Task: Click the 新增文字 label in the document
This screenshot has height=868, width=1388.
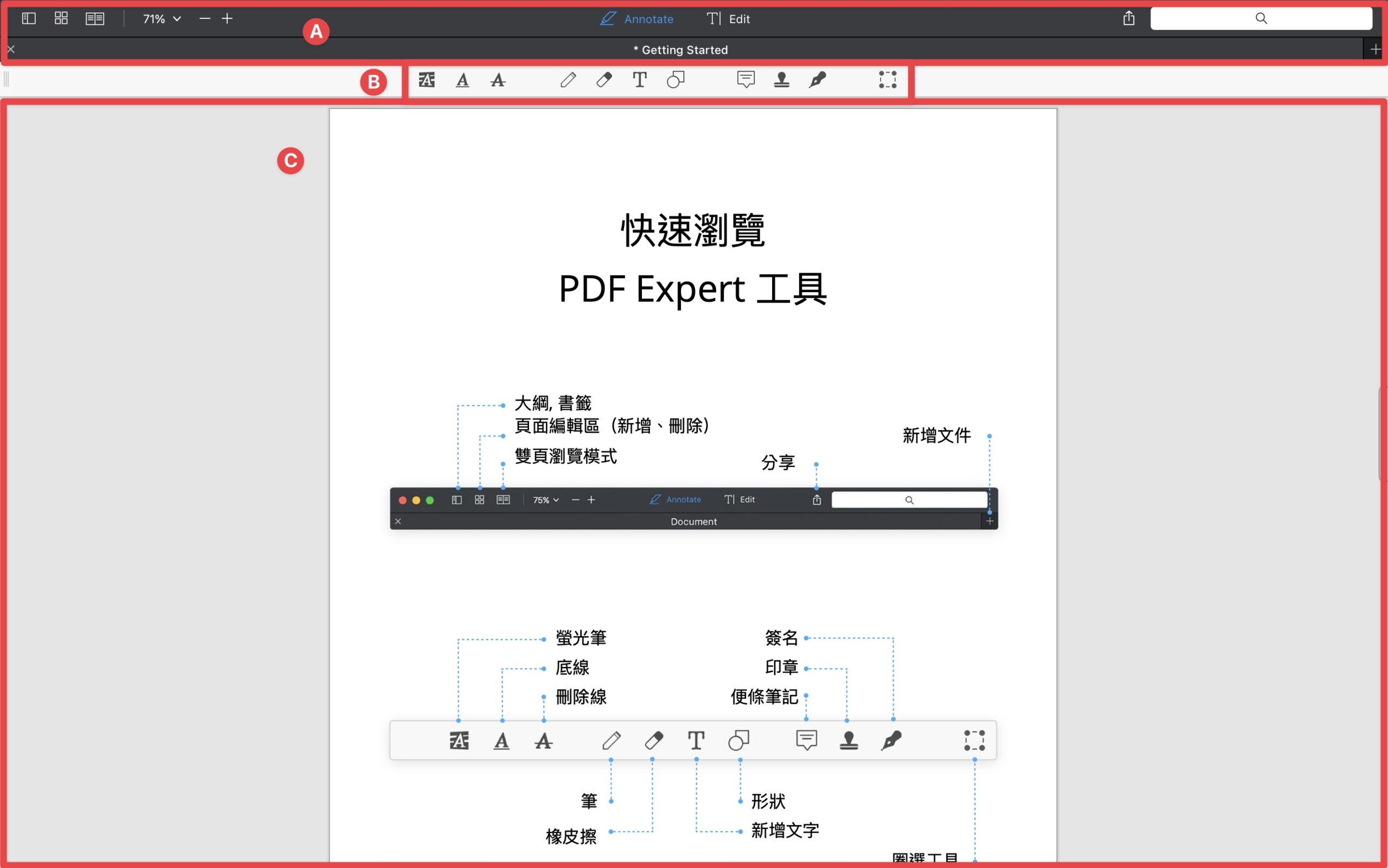Action: 785,831
